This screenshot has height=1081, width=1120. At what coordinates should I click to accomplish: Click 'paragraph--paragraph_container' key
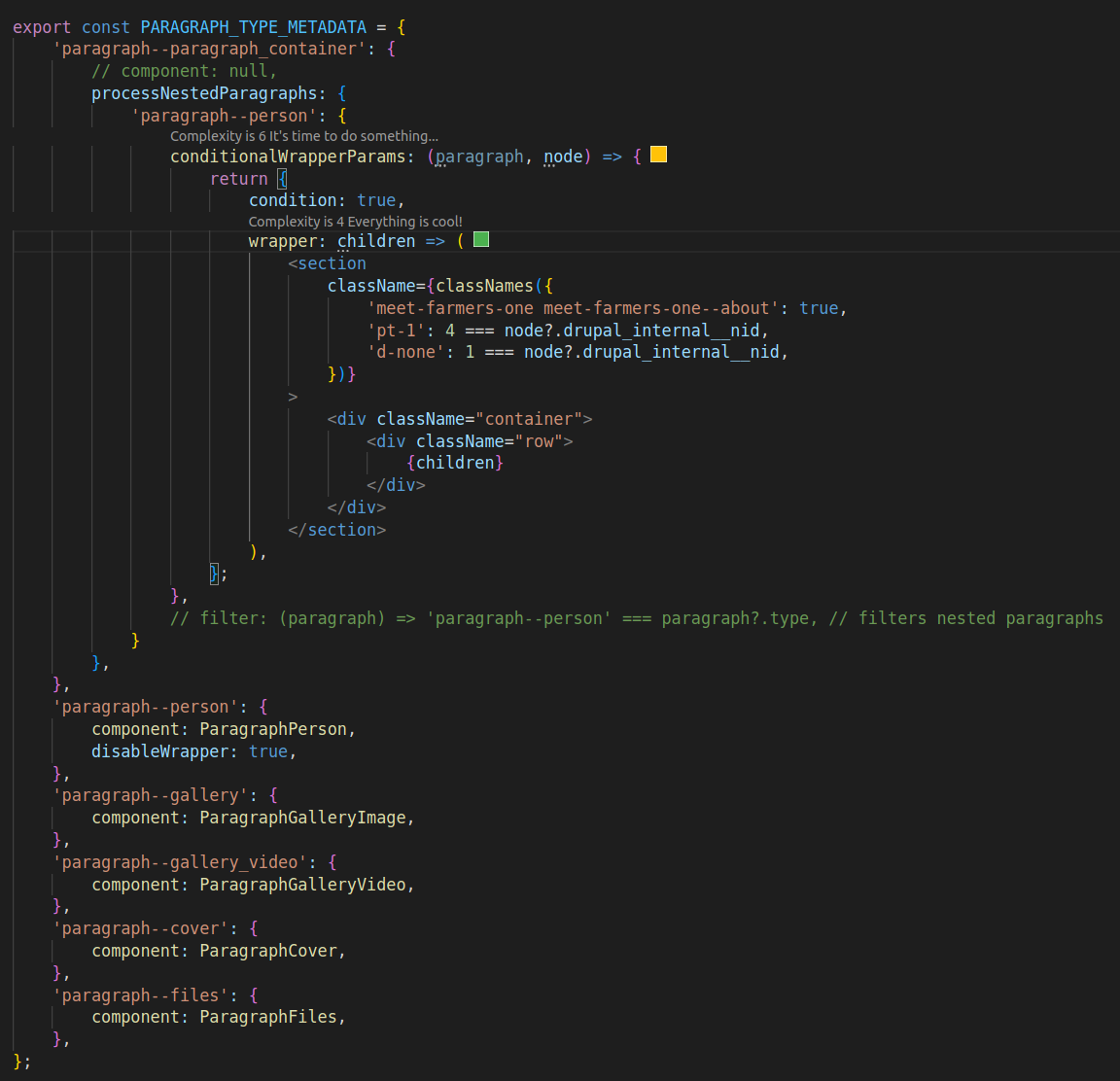(x=209, y=49)
